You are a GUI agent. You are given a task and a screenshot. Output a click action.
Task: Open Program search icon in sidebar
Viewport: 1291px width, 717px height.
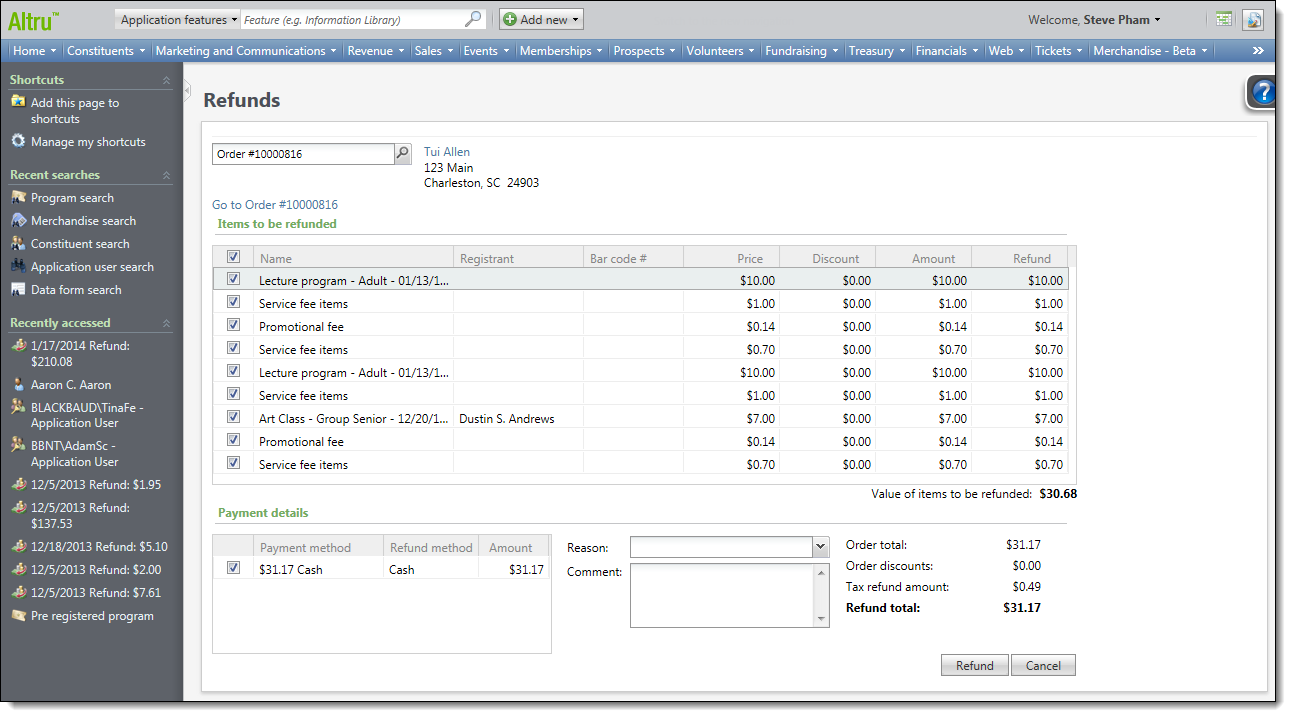pos(18,198)
